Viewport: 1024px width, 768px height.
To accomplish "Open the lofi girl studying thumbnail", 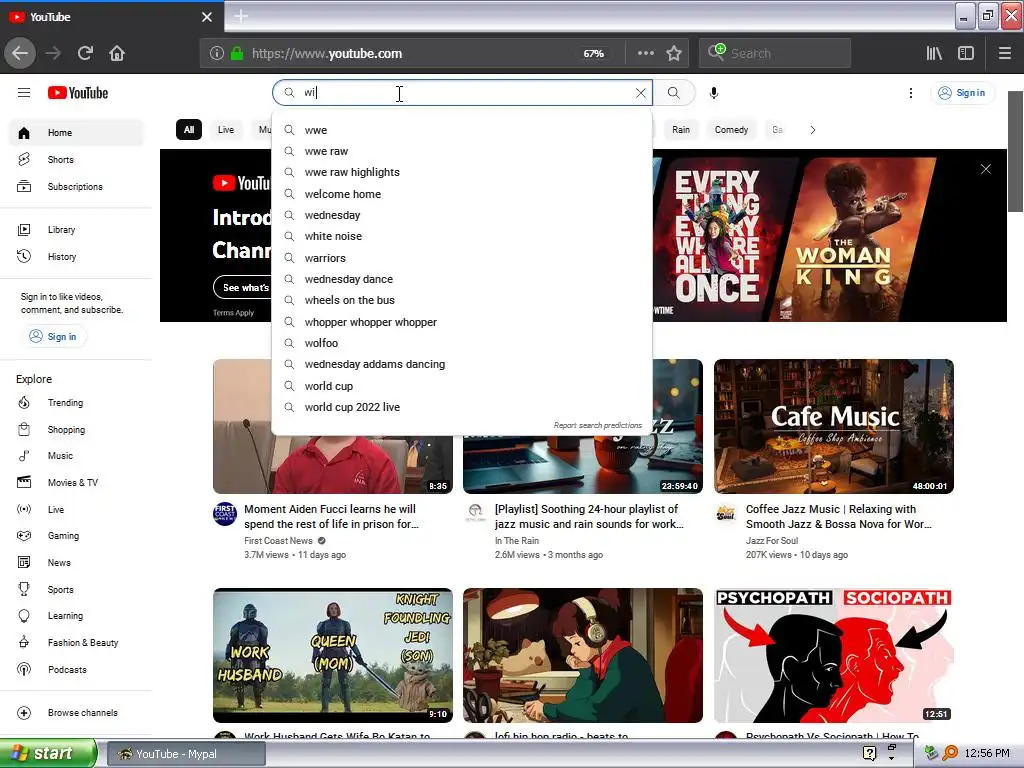I will (x=583, y=655).
